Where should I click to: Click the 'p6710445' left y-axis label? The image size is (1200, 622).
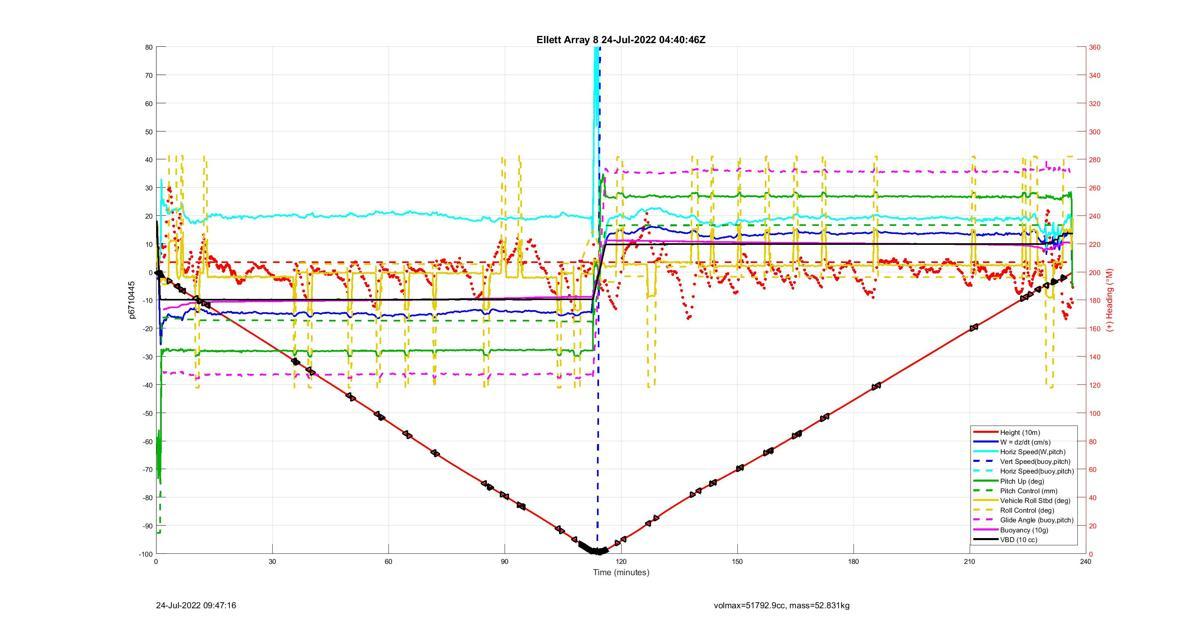tap(131, 300)
